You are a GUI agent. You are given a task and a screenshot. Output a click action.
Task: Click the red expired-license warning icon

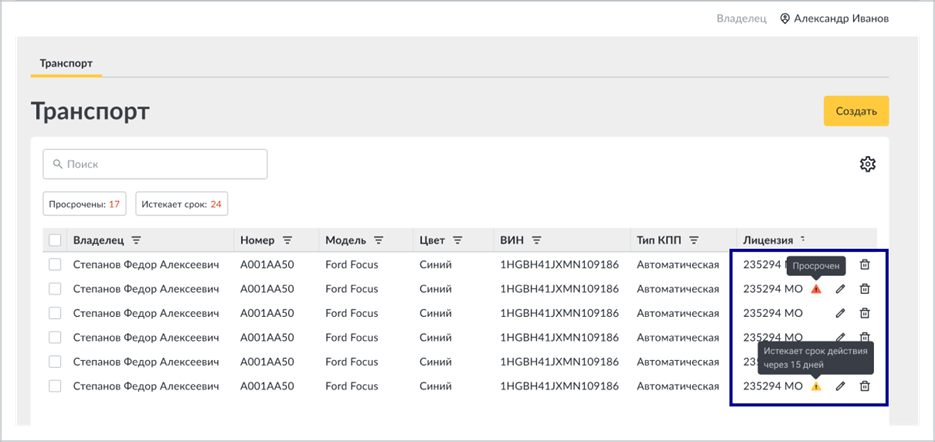816,289
